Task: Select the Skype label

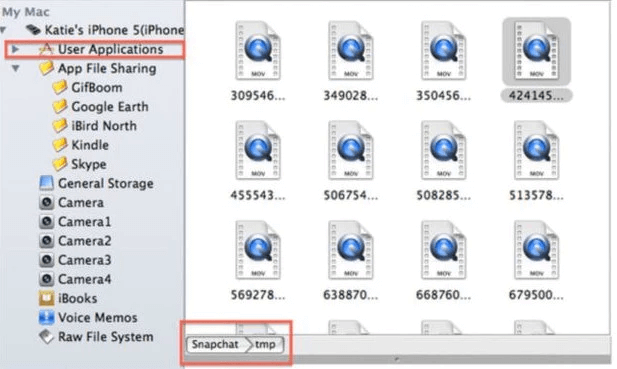Action: coord(89,164)
